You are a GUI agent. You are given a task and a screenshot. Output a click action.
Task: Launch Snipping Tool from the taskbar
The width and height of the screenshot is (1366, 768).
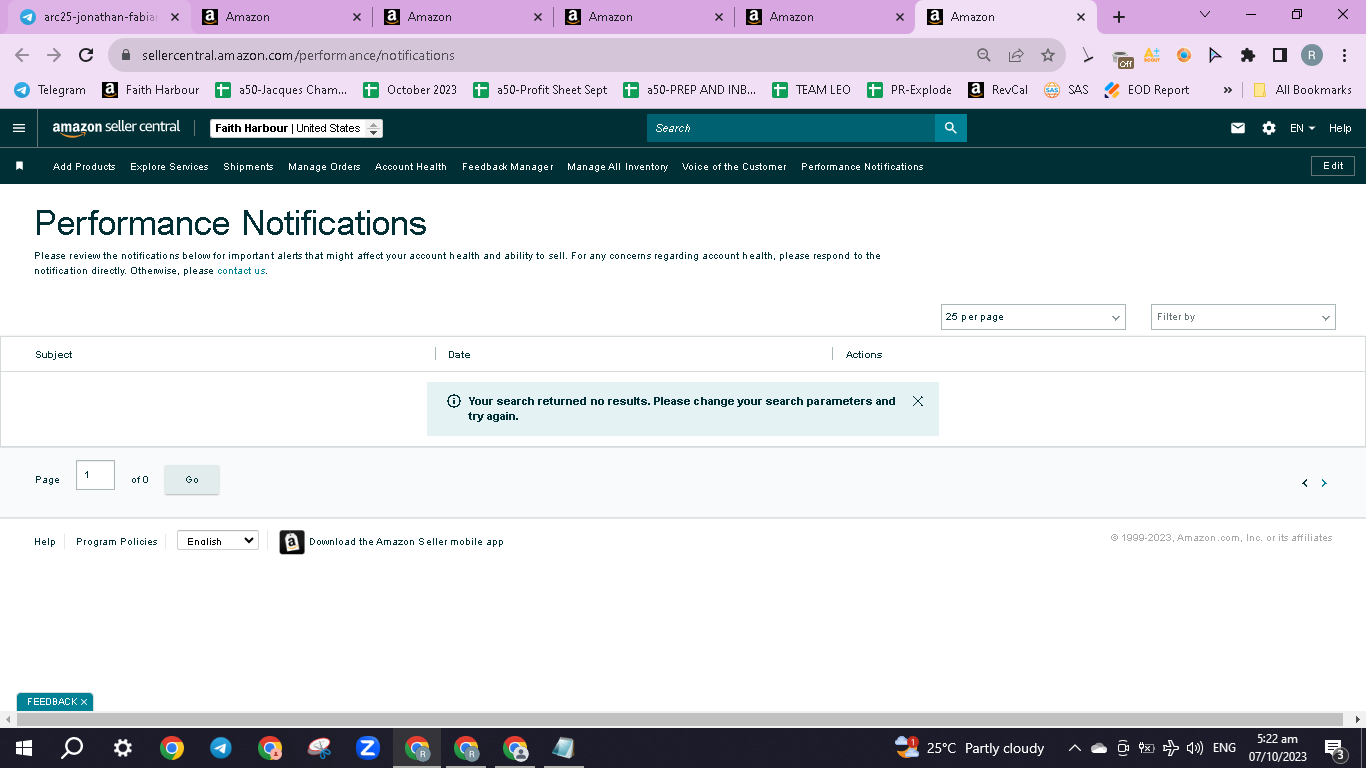319,748
